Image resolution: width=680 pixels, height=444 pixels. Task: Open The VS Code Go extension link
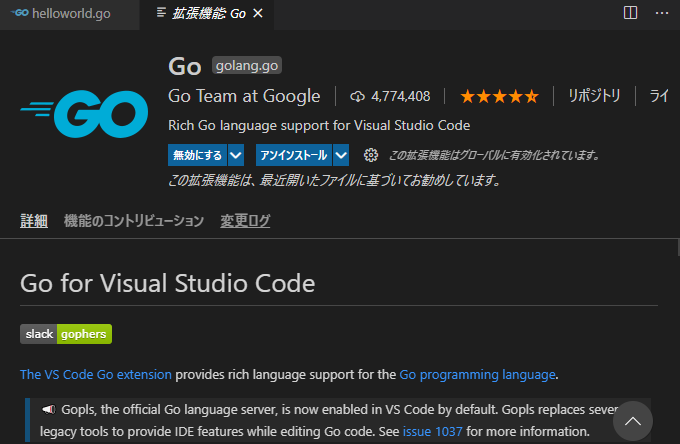(96, 375)
